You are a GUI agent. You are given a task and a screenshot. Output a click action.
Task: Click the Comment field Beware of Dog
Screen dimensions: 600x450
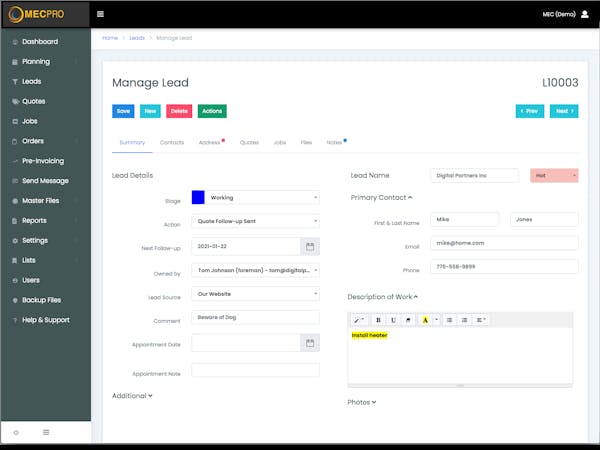[x=255, y=317]
